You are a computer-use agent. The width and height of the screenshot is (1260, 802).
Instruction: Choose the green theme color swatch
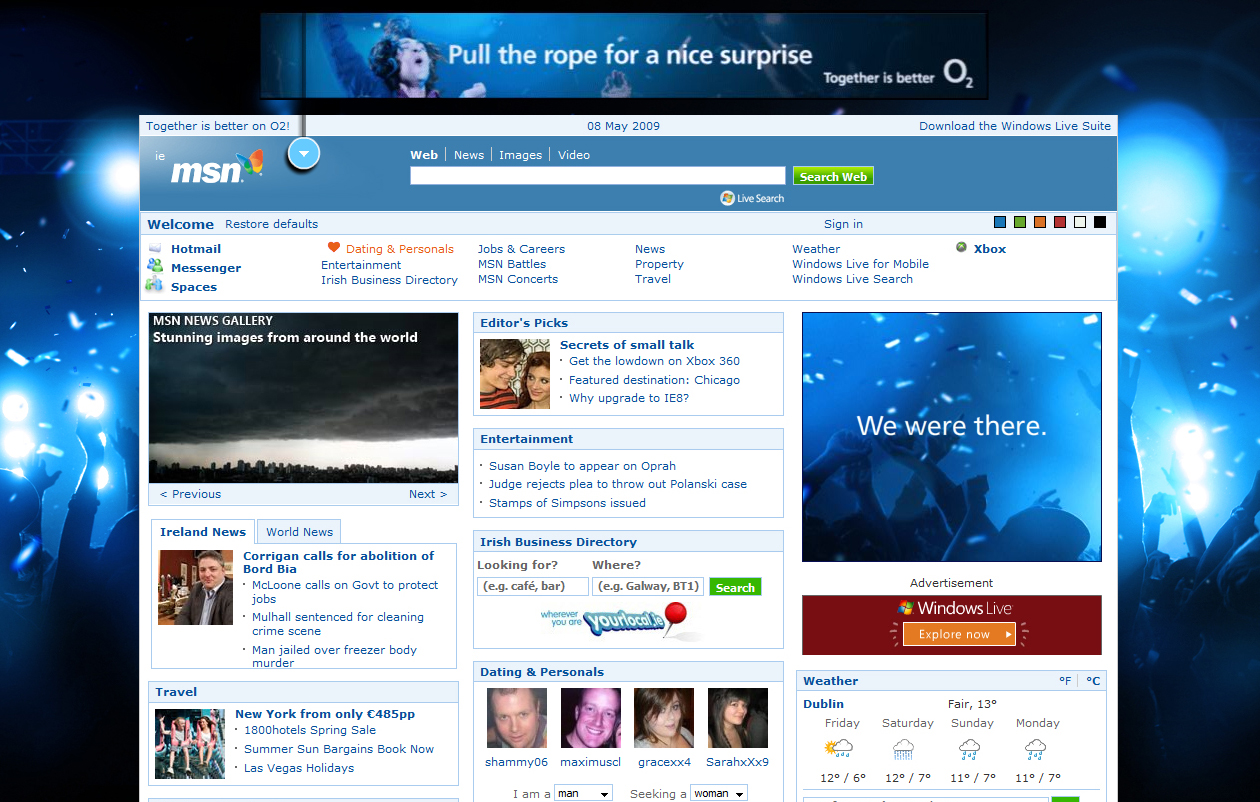tap(1020, 222)
